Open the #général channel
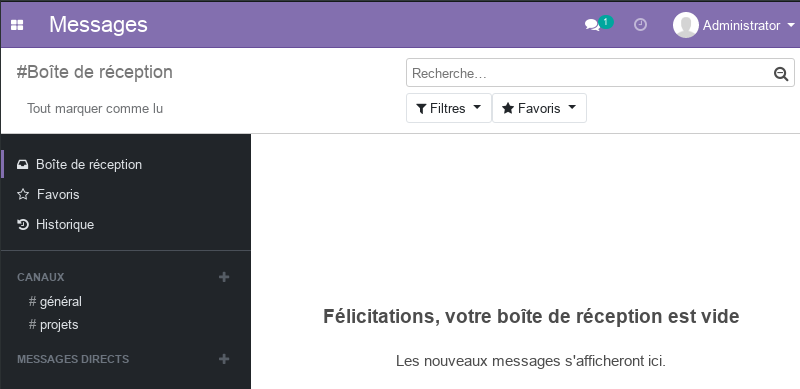 tap(55, 301)
